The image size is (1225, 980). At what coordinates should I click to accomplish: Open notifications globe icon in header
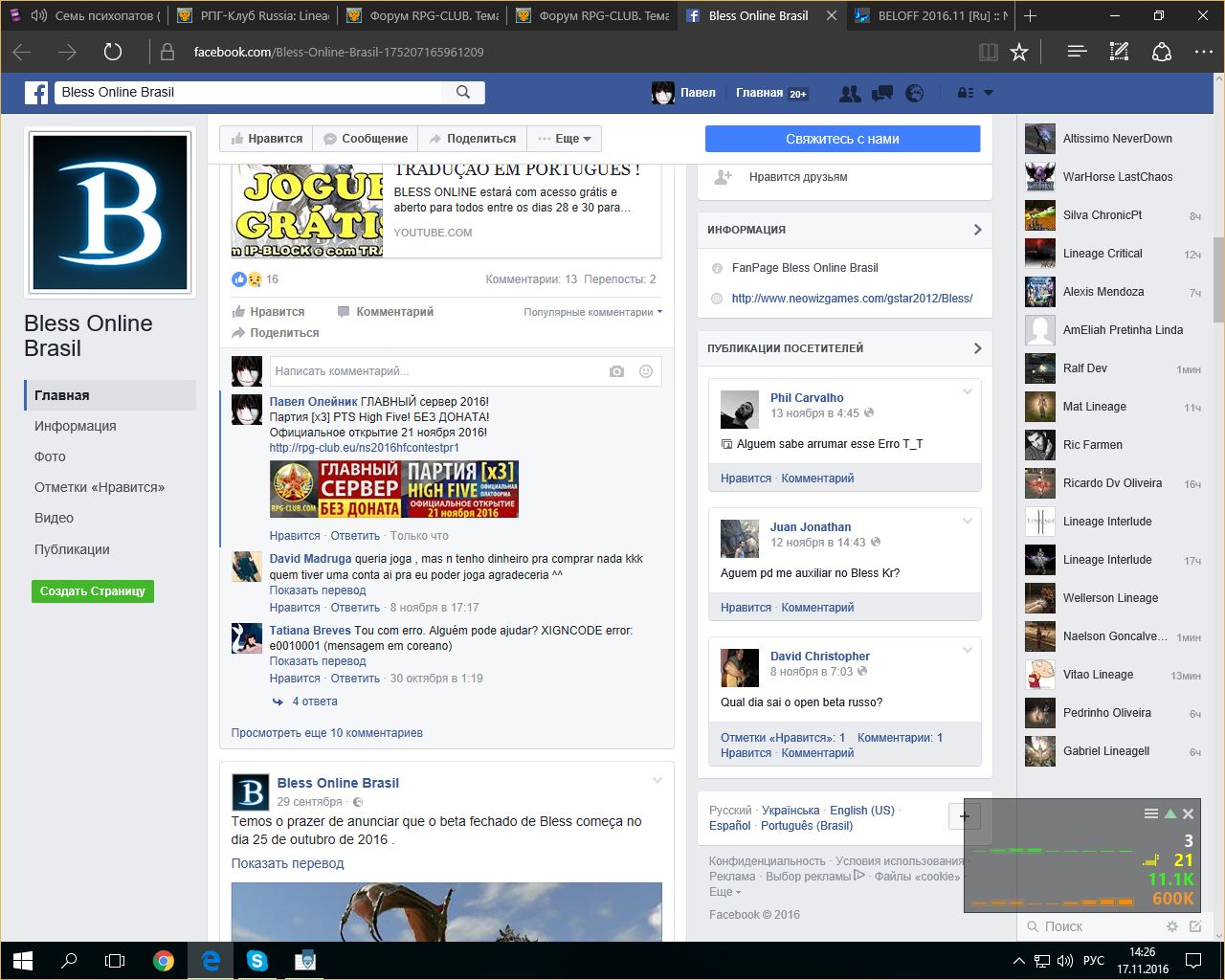point(915,93)
